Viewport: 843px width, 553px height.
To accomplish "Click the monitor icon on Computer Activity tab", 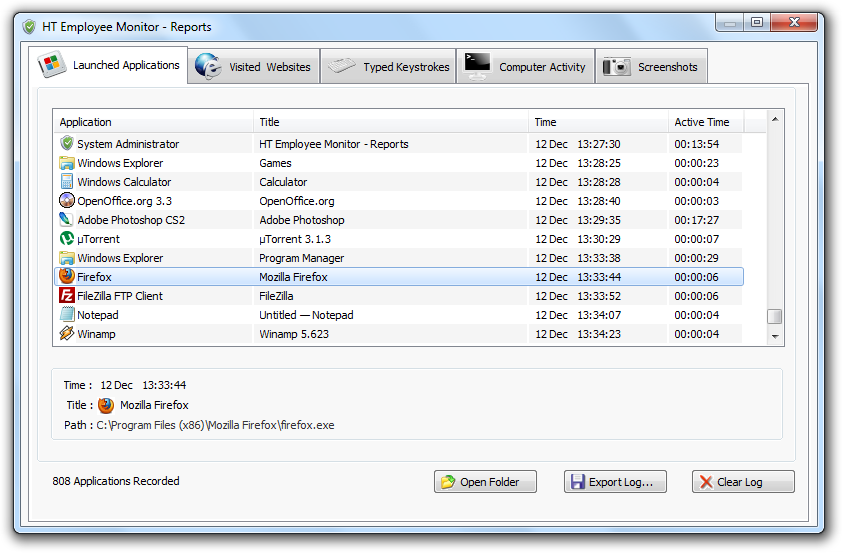I will tap(477, 66).
